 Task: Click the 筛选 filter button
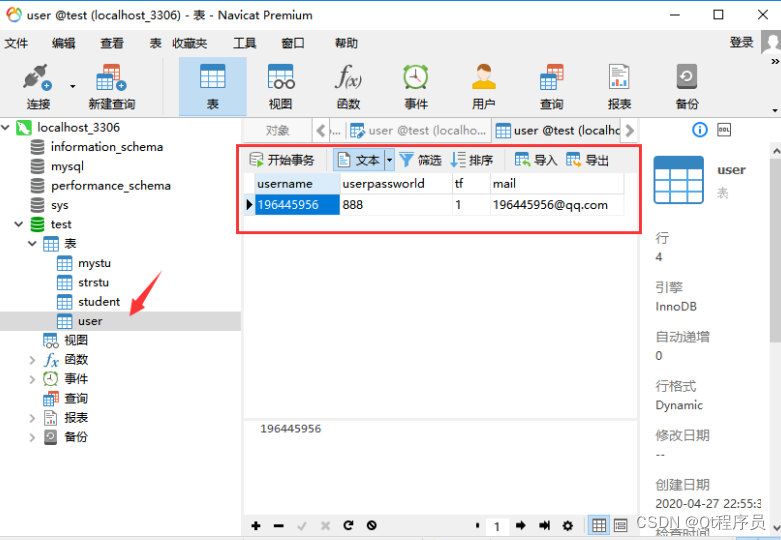click(x=420, y=160)
